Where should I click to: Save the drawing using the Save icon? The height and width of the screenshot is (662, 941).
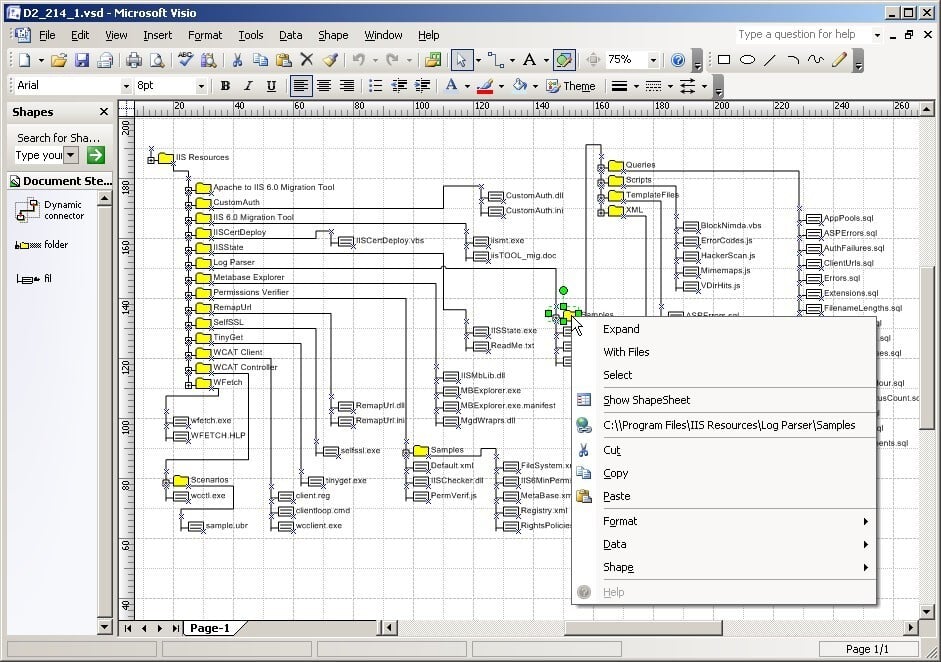pos(82,60)
